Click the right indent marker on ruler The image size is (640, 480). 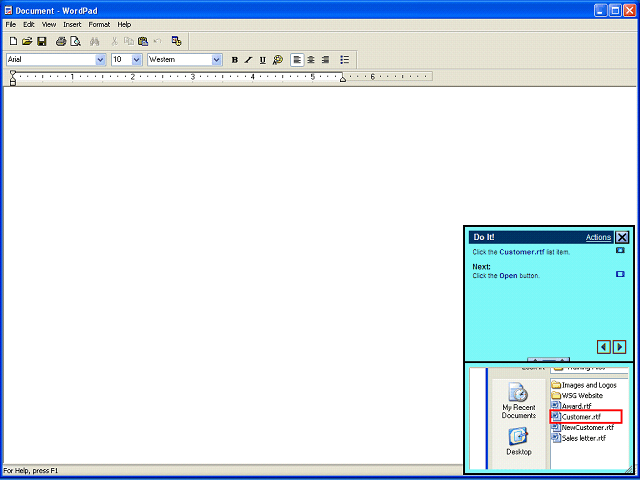pos(343,78)
